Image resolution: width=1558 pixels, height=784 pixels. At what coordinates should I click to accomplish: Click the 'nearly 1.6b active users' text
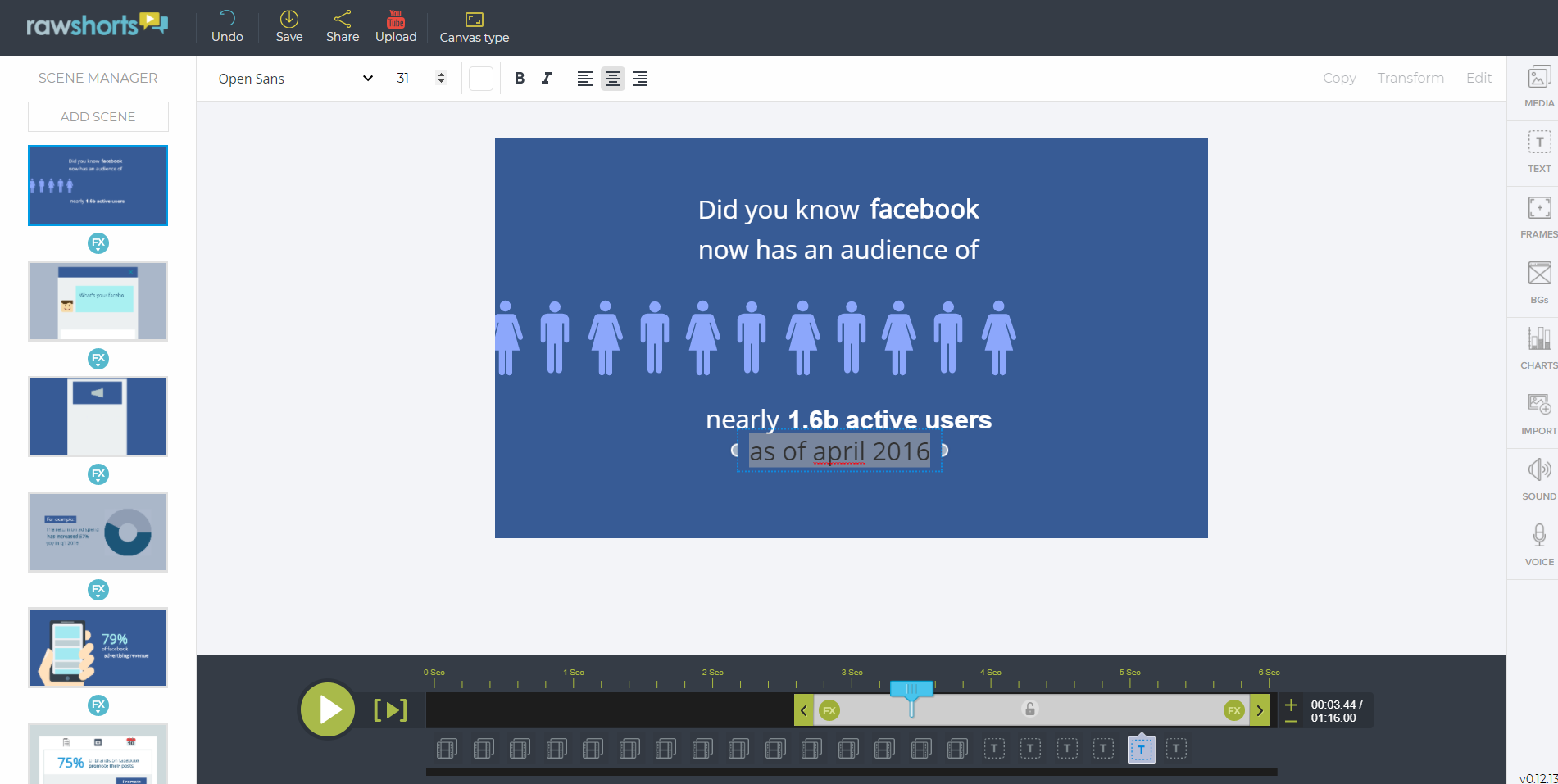click(x=848, y=419)
